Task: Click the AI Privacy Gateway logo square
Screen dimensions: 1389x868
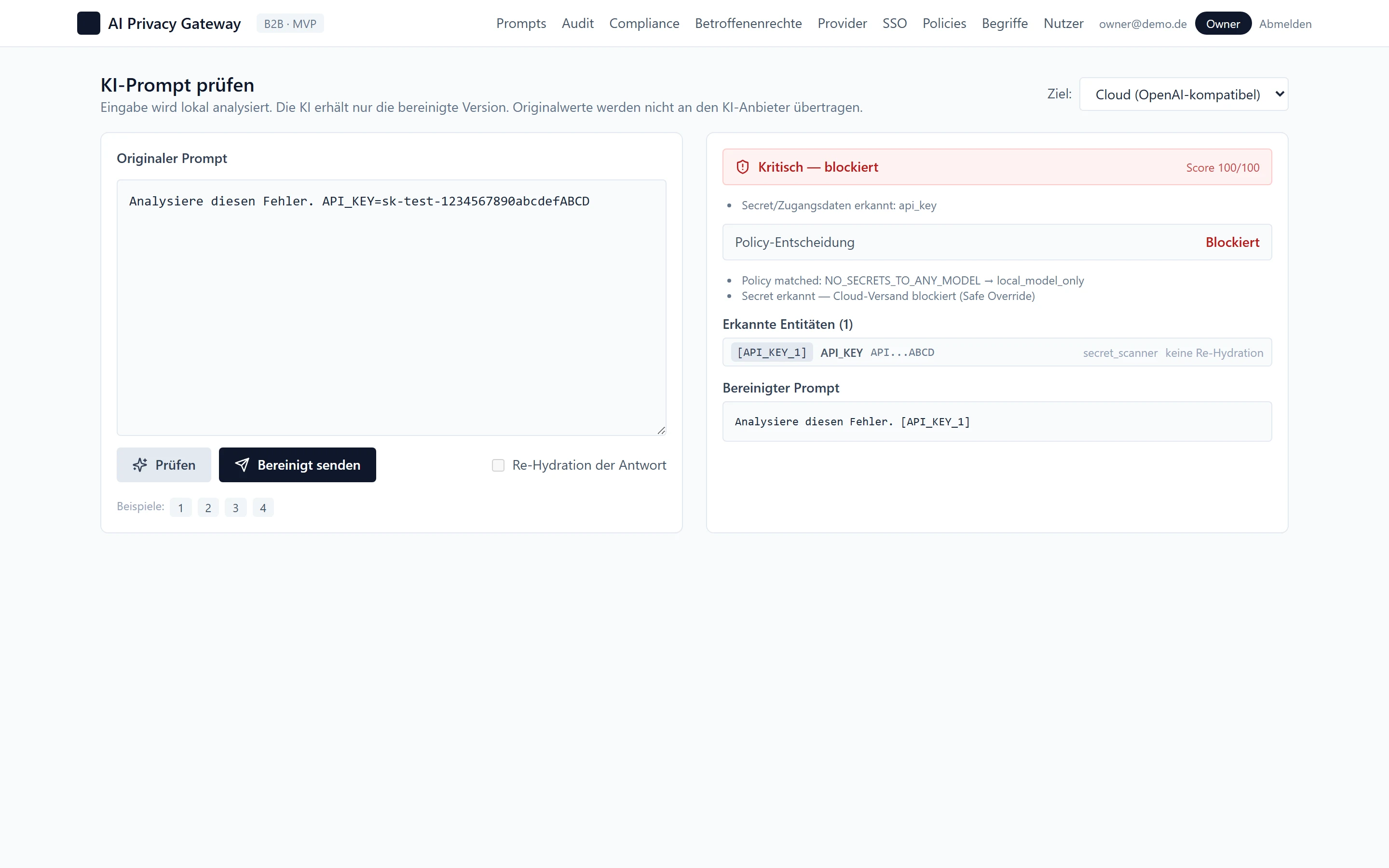Action: [88, 24]
